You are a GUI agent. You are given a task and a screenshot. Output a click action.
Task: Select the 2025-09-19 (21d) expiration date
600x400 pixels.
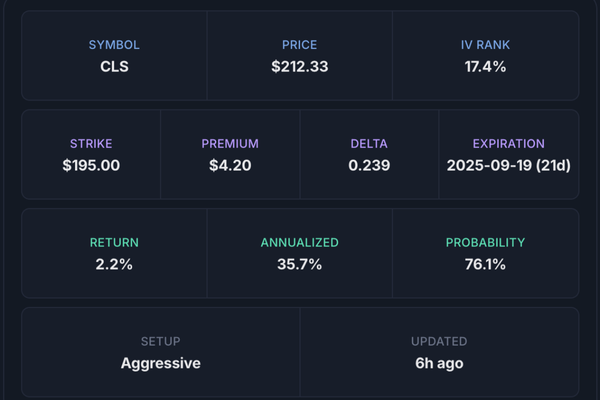pyautogui.click(x=508, y=165)
